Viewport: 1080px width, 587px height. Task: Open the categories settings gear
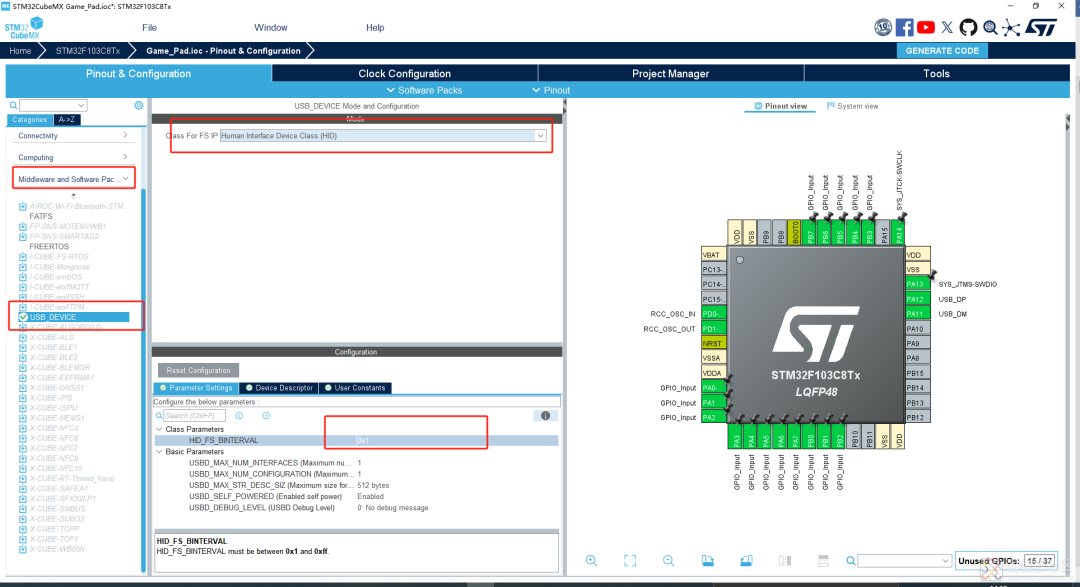click(x=138, y=105)
